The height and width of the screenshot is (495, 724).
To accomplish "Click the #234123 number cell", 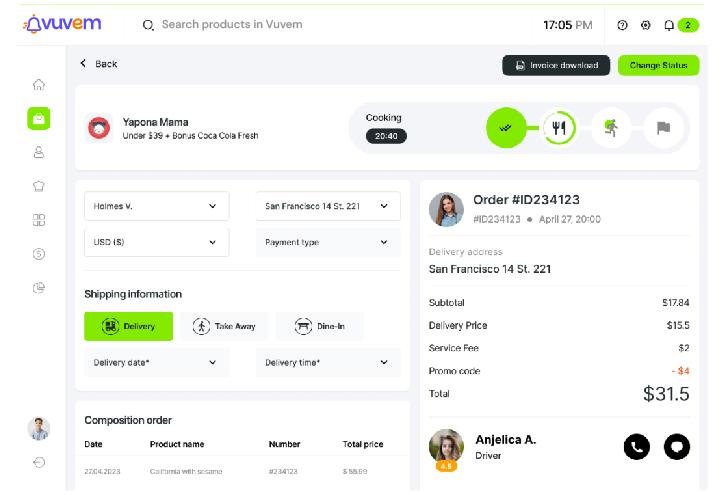I will (x=283, y=471).
